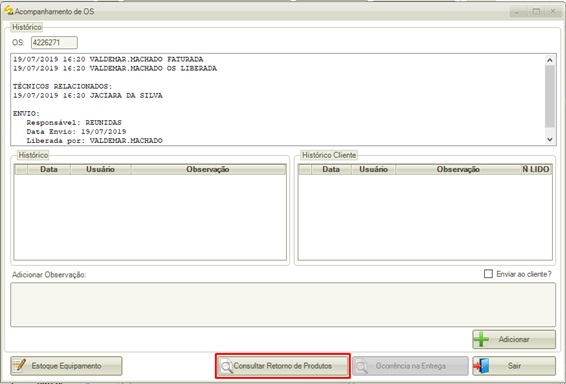566x384 pixels.
Task: Sort Histórico table by the Usuário column
Action: (x=100, y=169)
